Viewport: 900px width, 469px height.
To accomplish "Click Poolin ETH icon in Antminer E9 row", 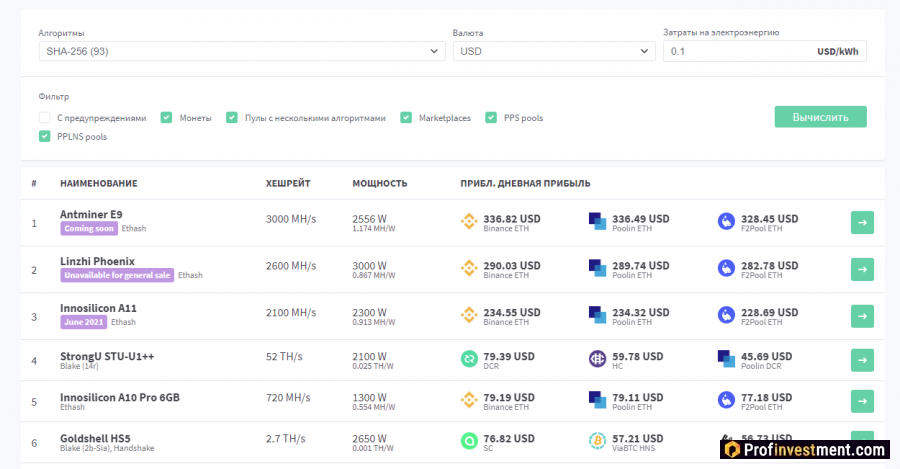I will coord(598,222).
